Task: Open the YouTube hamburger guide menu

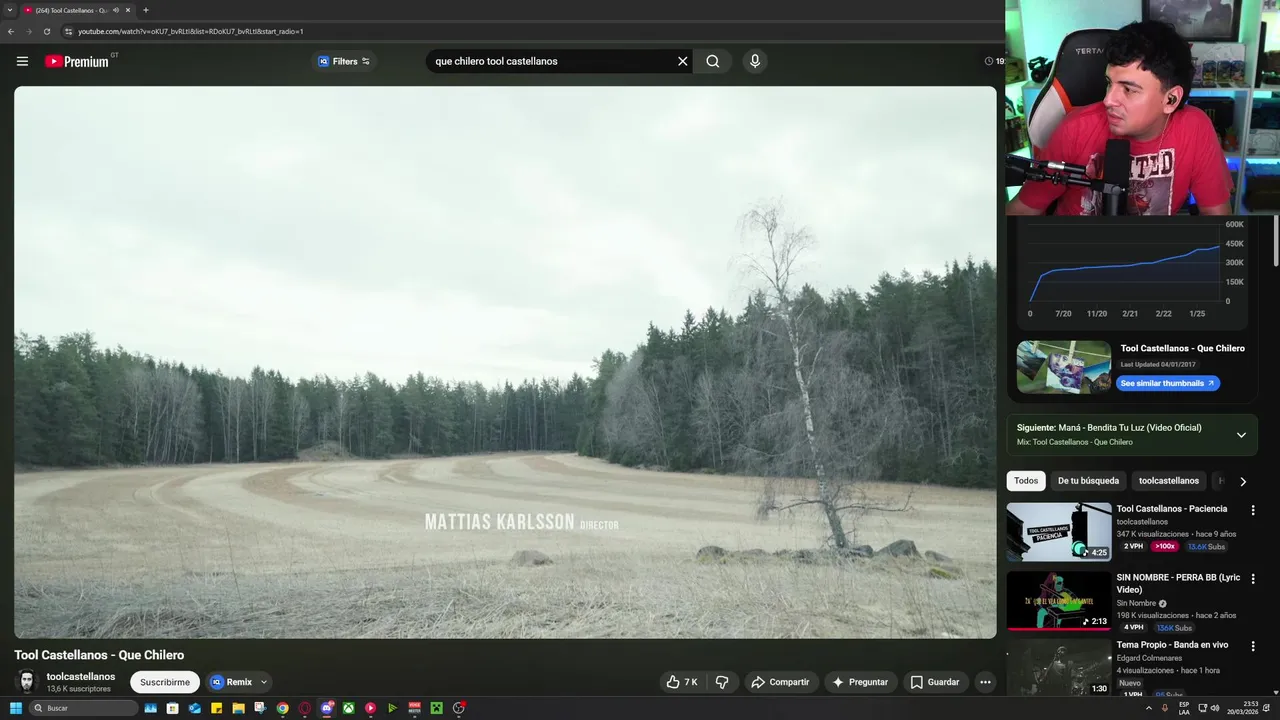Action: [x=22, y=61]
